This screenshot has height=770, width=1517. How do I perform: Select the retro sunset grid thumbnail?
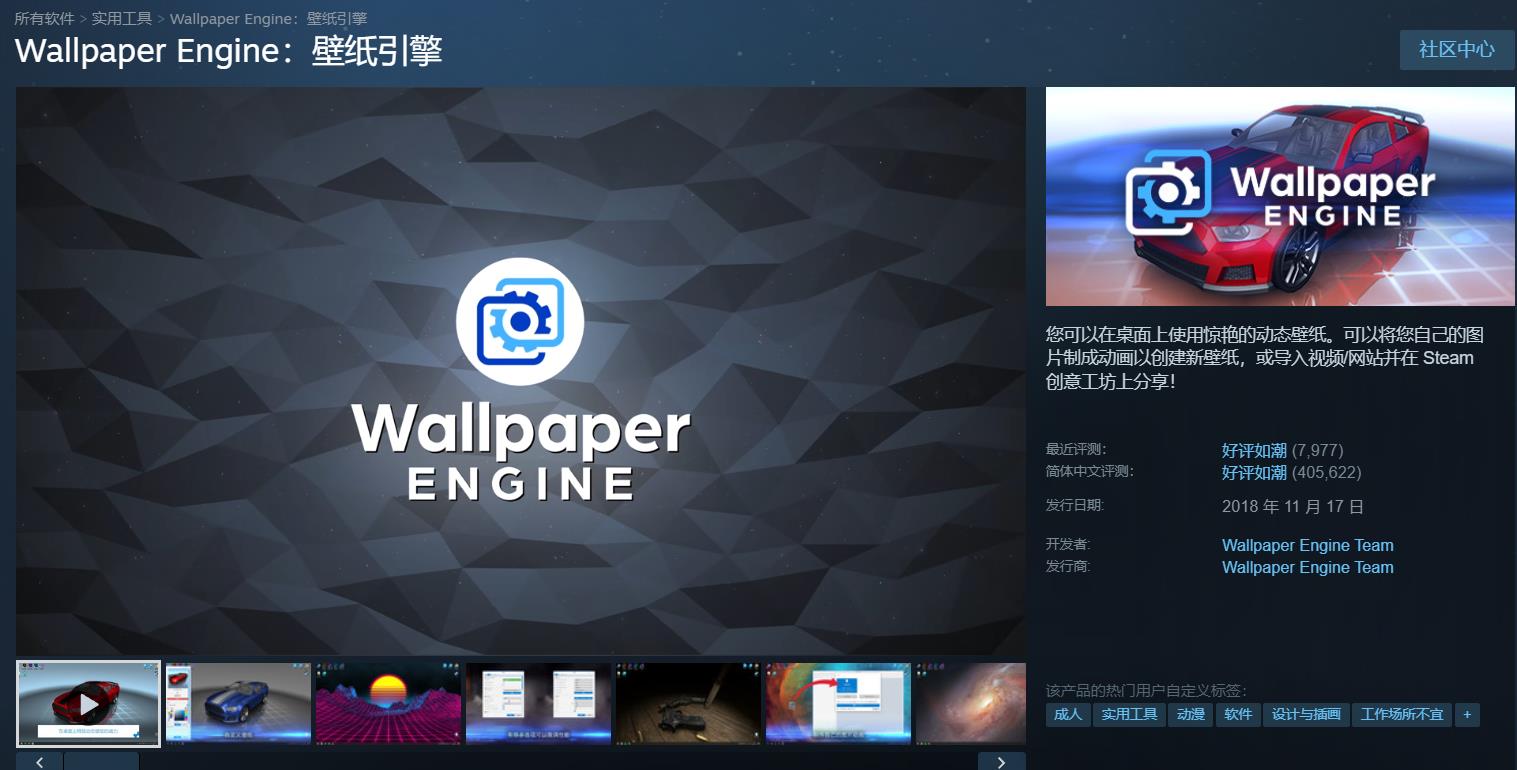[x=388, y=704]
